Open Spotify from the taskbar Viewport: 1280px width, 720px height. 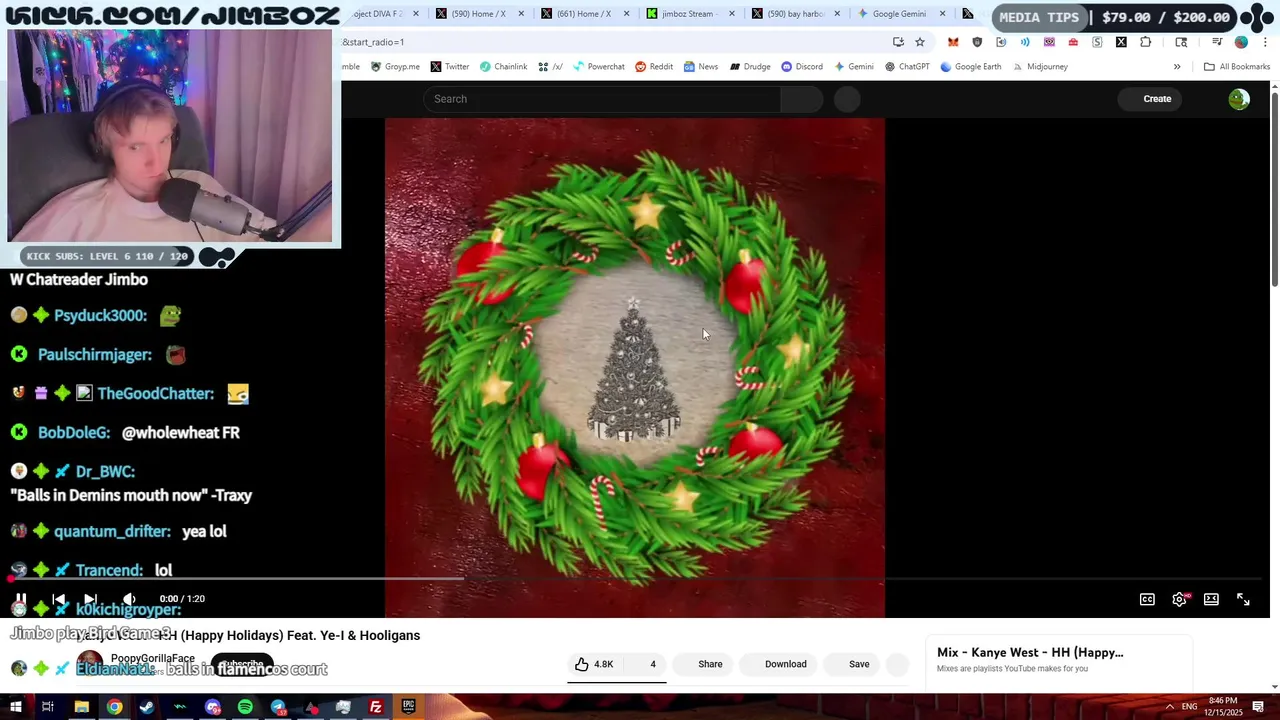point(245,707)
